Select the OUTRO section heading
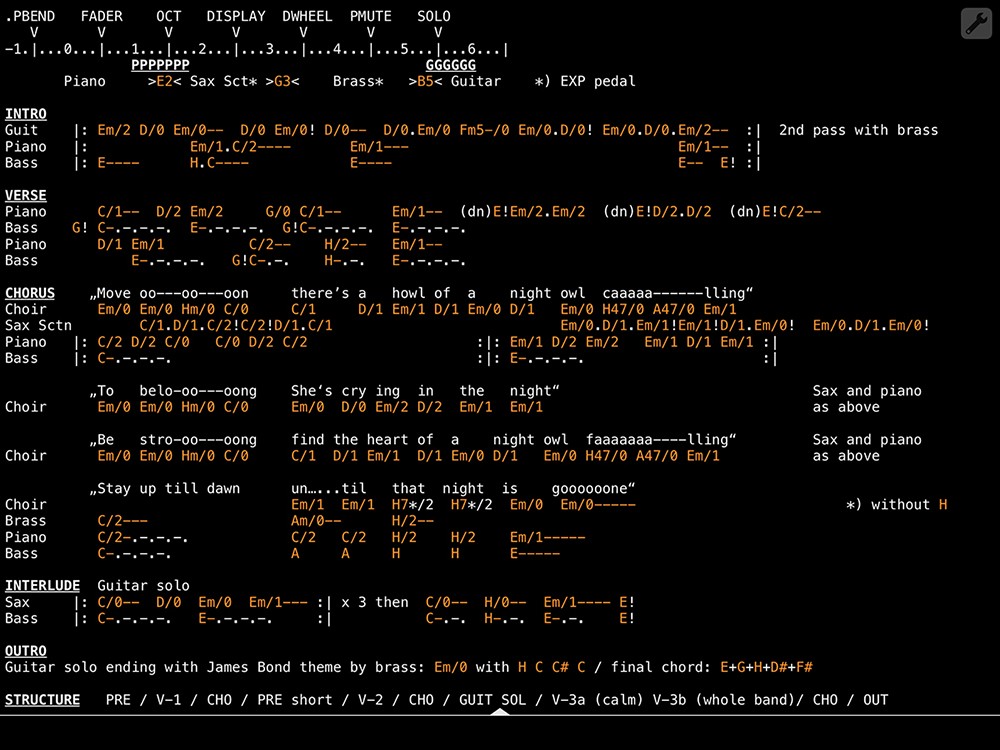Screen dimensions: 1000x750 click(26, 651)
